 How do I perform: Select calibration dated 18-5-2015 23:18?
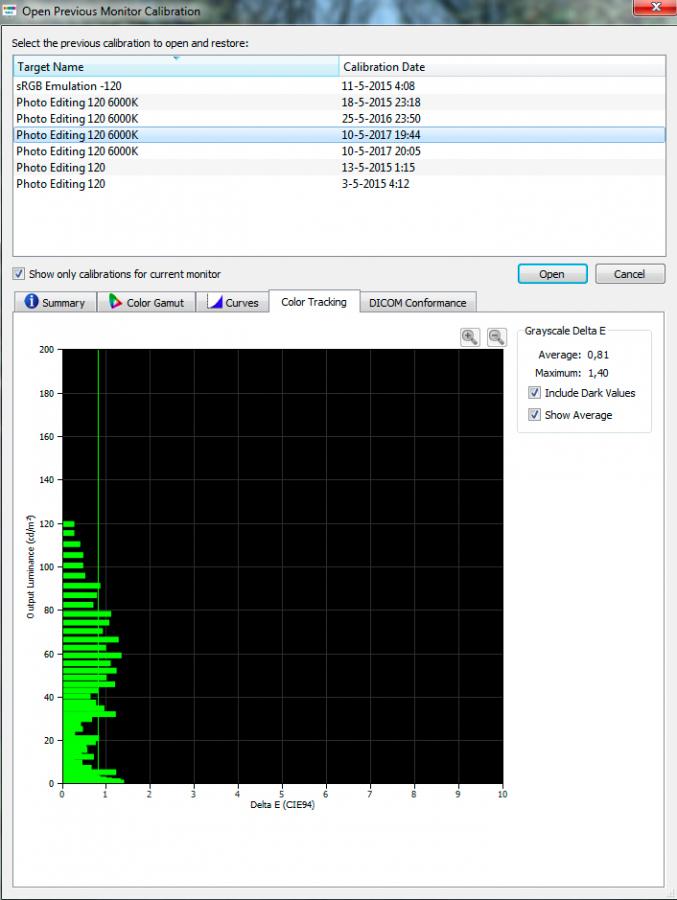point(339,102)
